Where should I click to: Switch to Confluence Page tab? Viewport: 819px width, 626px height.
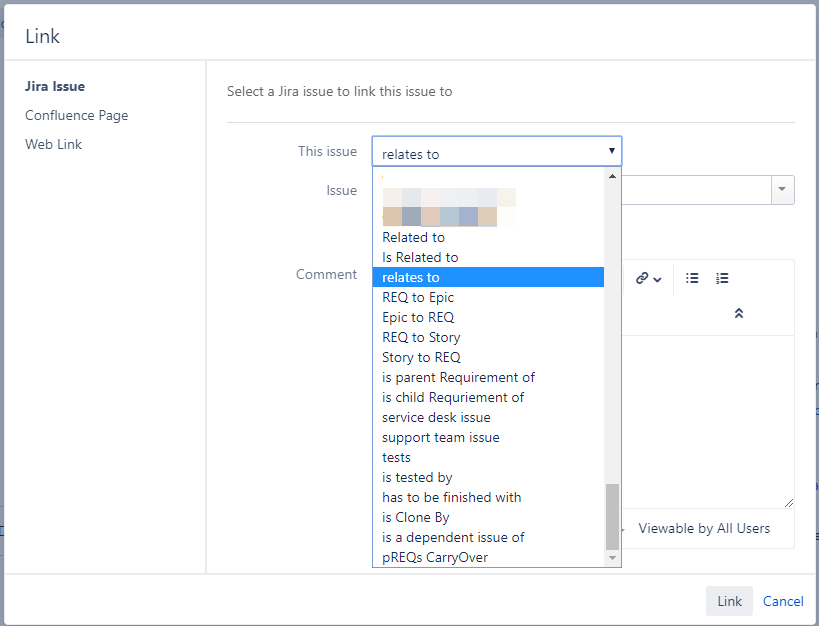click(76, 115)
